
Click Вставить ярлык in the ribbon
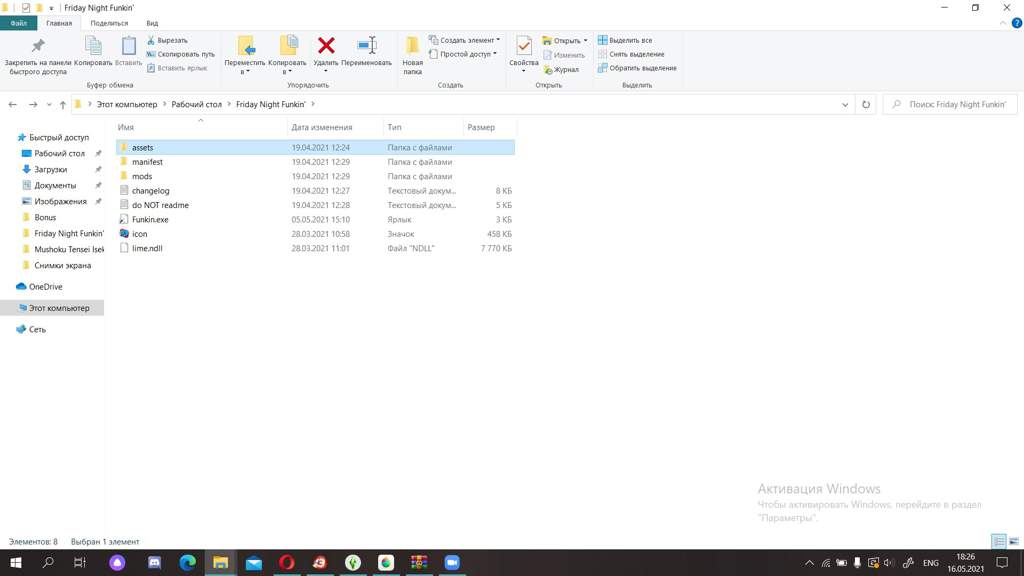pyautogui.click(x=176, y=68)
